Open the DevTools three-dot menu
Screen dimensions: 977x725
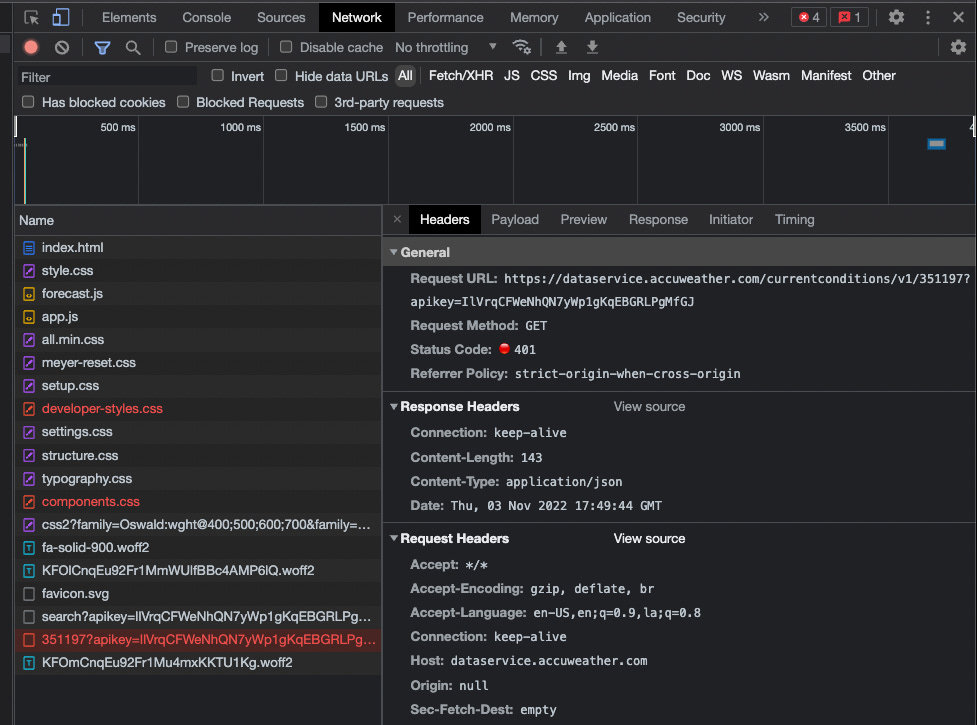point(928,17)
